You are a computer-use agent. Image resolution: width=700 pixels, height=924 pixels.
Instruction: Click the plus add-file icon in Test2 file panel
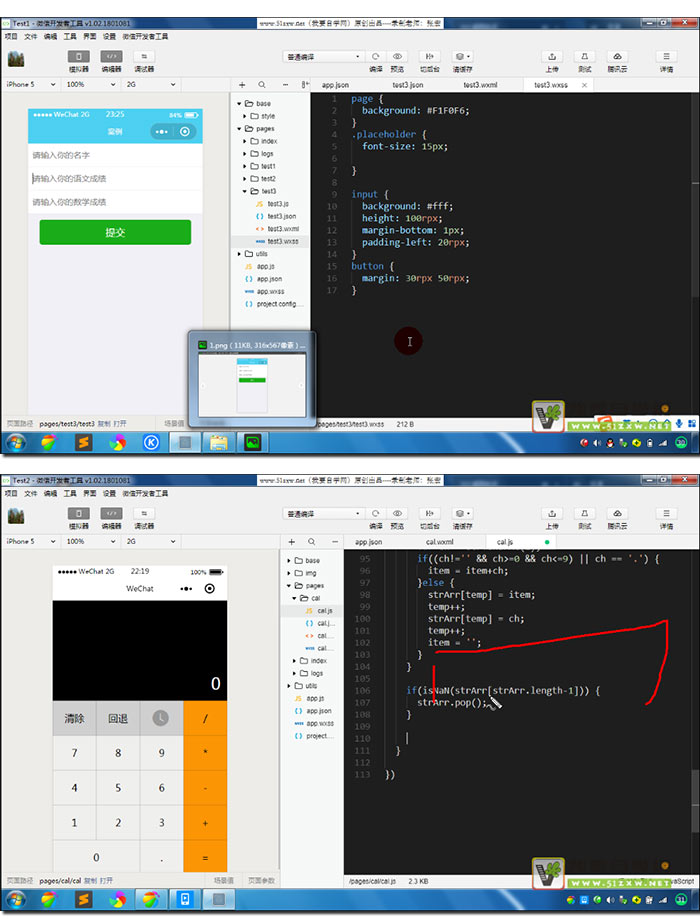292,542
